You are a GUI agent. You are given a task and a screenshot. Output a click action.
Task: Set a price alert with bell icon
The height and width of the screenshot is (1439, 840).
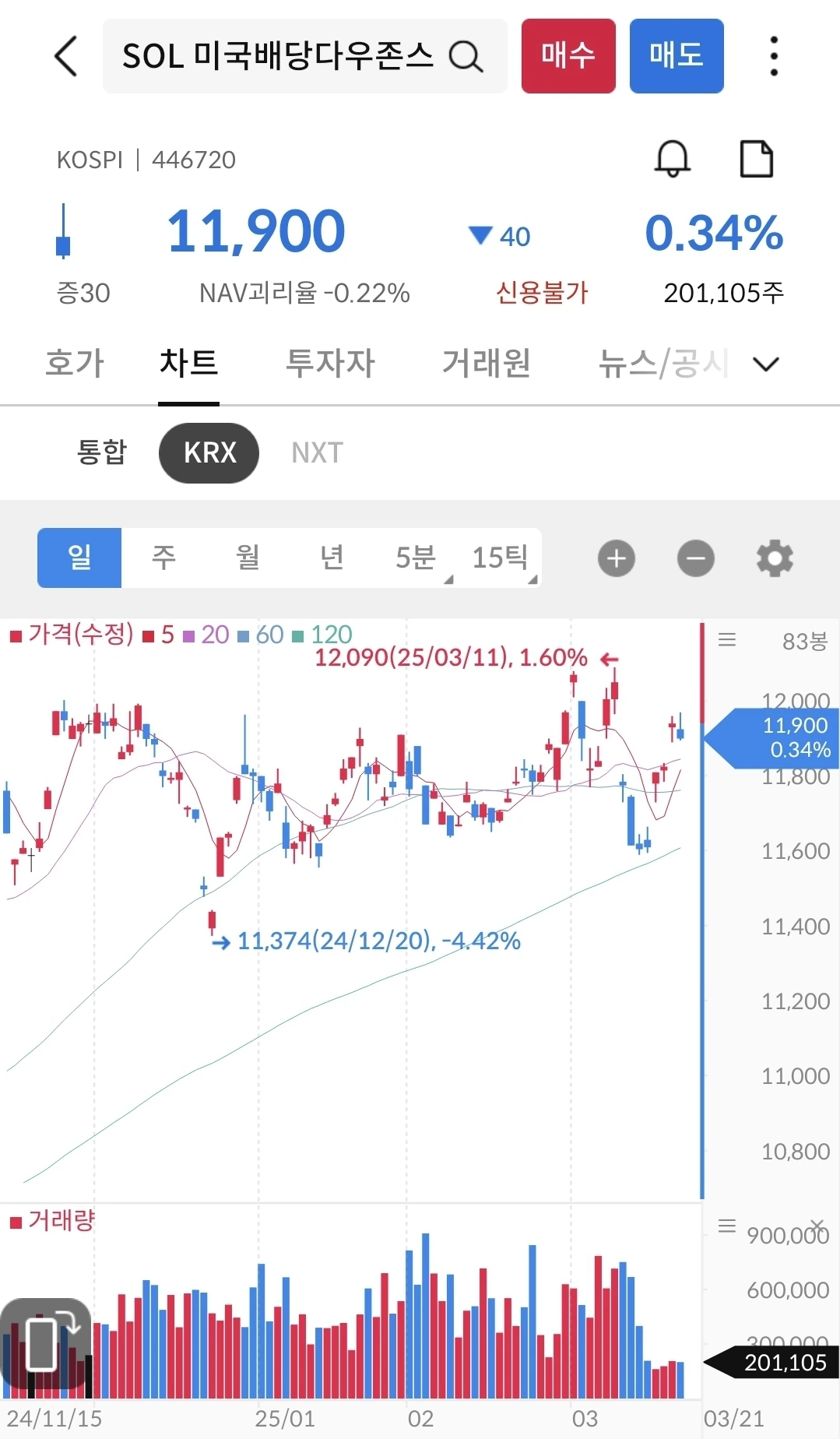point(672,159)
